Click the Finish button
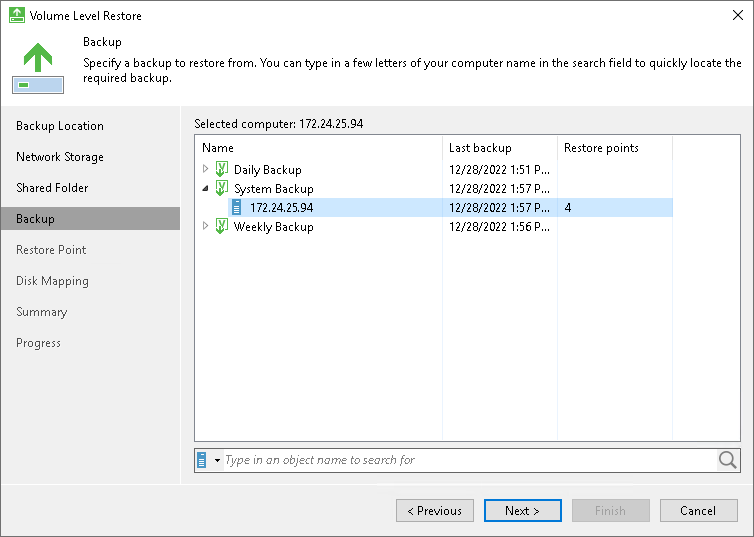This screenshot has width=754, height=537. point(611,511)
